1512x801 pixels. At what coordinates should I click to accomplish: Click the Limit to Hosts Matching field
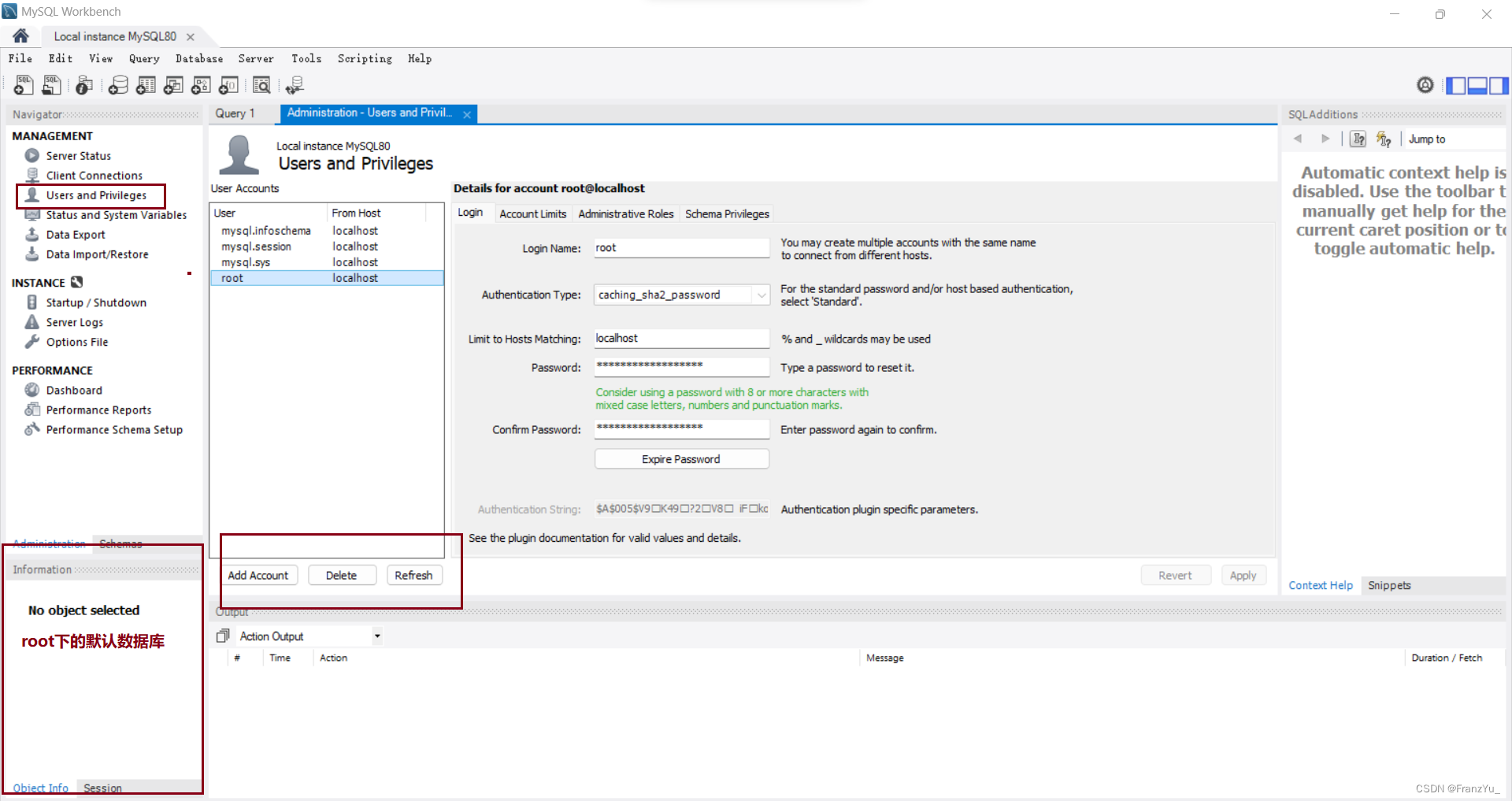681,339
